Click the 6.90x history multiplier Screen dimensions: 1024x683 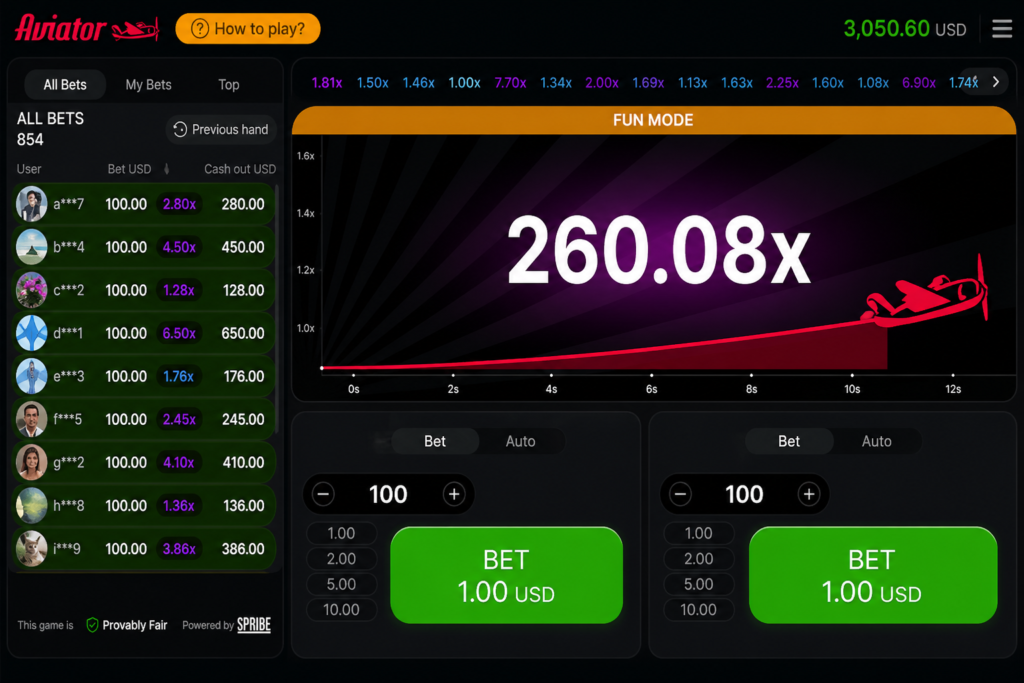(x=918, y=83)
